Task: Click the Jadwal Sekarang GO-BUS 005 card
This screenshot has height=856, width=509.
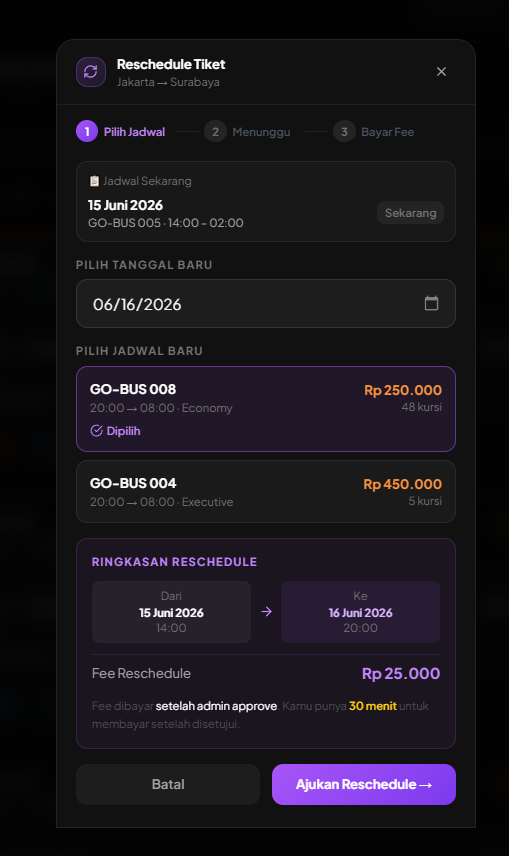Action: (x=266, y=201)
